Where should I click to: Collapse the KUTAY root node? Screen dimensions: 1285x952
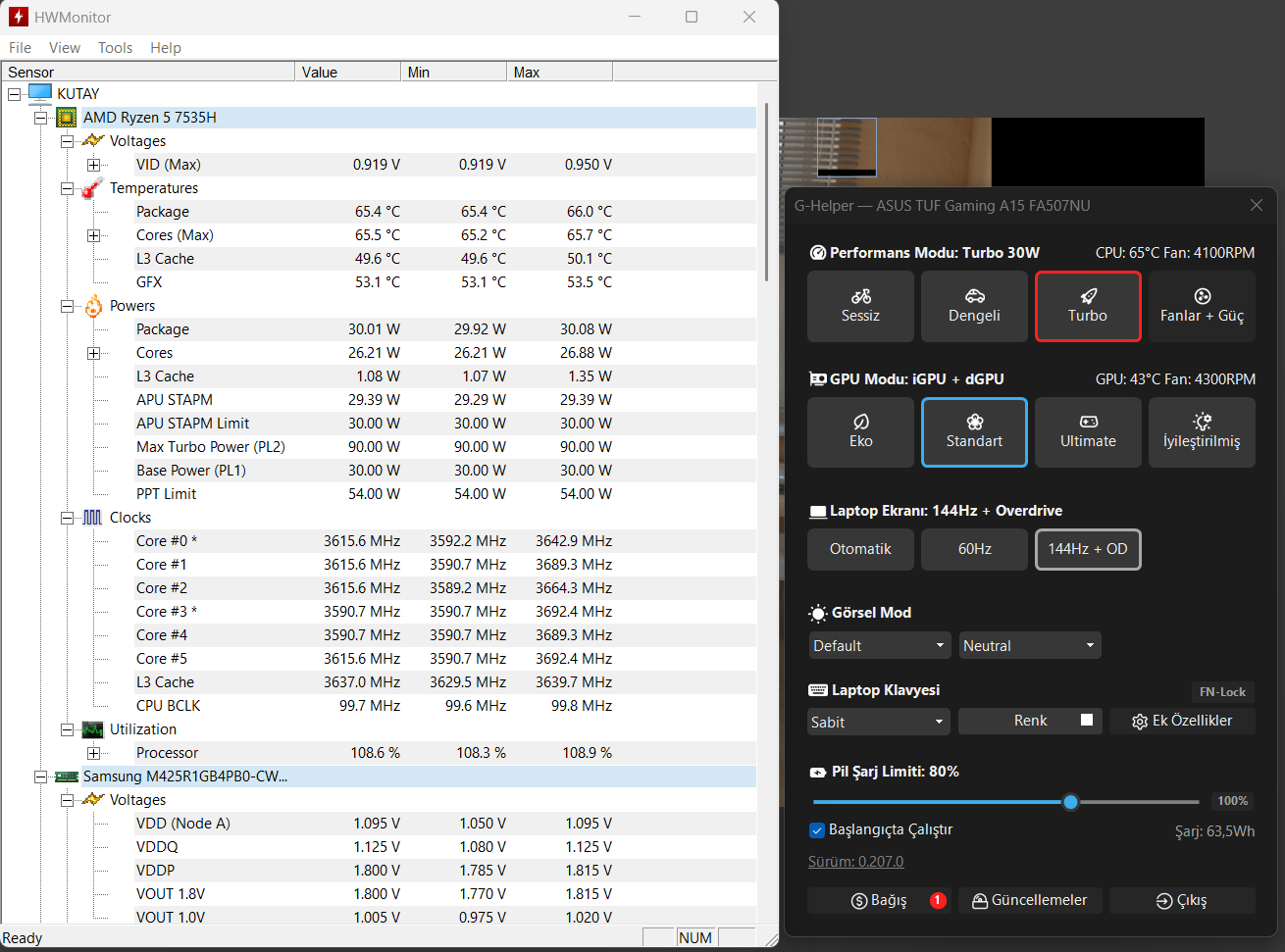[14, 94]
